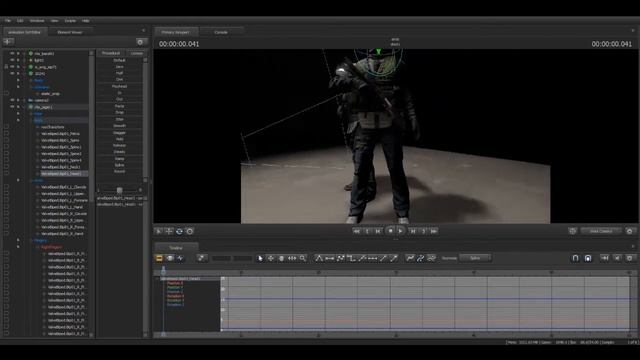Jump to first frame with rewind button

tap(356, 231)
